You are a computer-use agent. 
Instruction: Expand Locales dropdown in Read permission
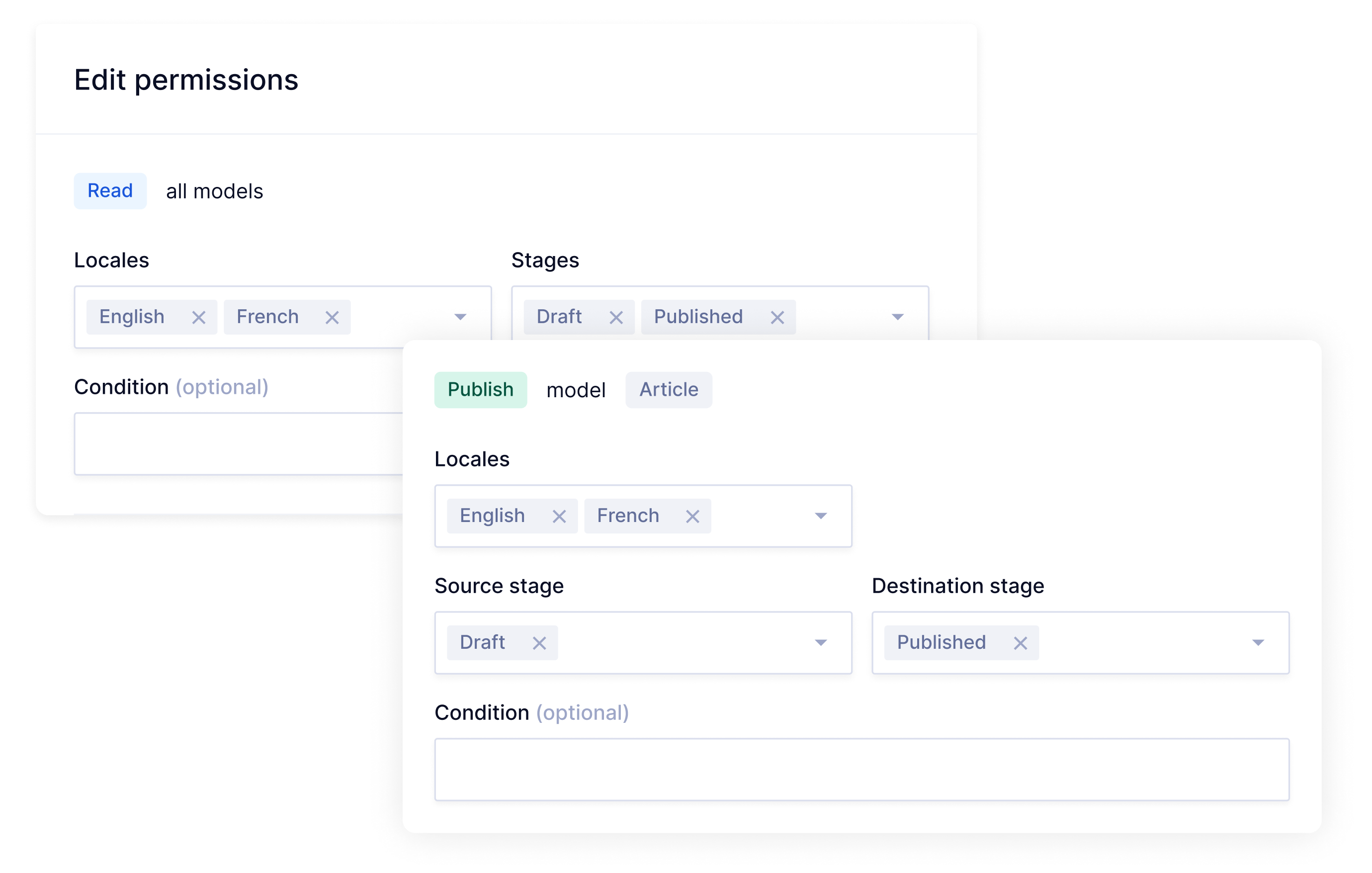460,317
